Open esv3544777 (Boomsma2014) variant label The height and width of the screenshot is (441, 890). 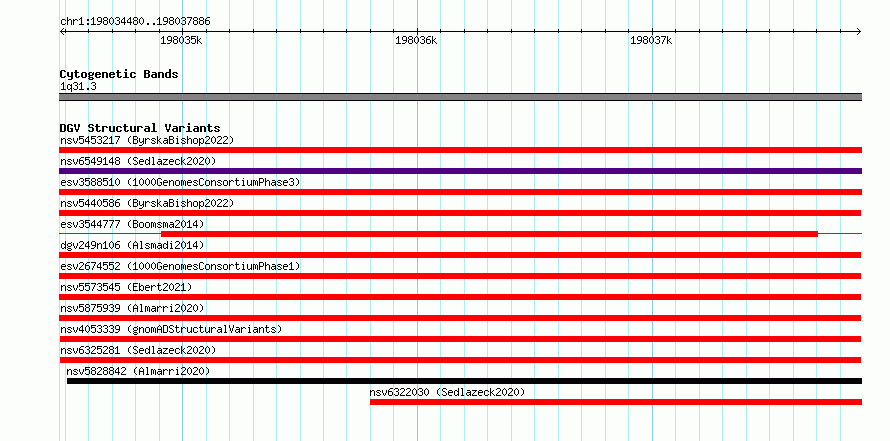pyautogui.click(x=132, y=224)
